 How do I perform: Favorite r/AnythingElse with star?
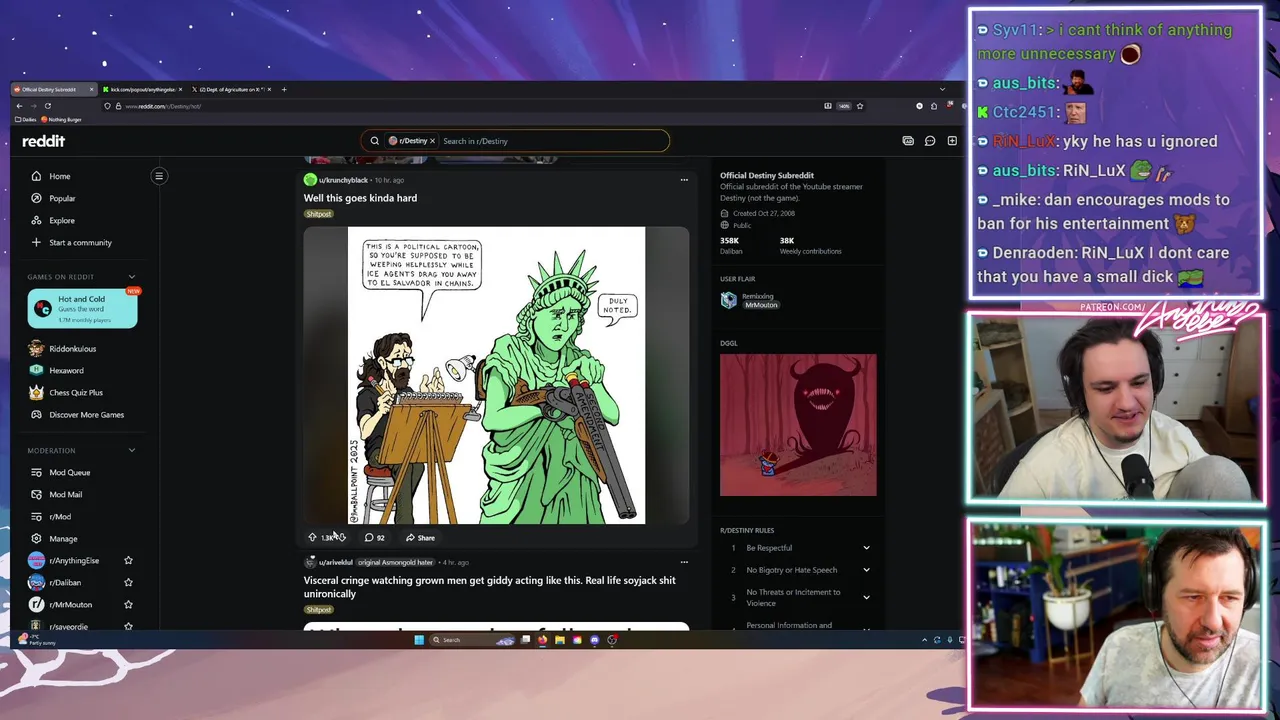point(128,560)
